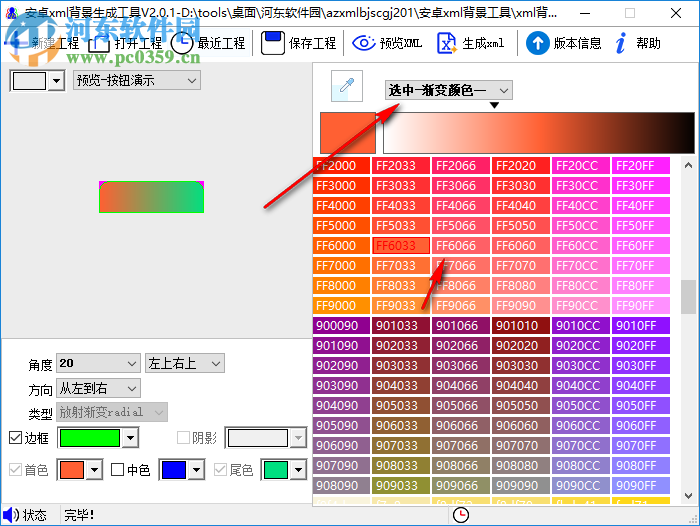Click the large orange selected color preview
Image resolution: width=700 pixels, height=526 pixels.
click(348, 133)
